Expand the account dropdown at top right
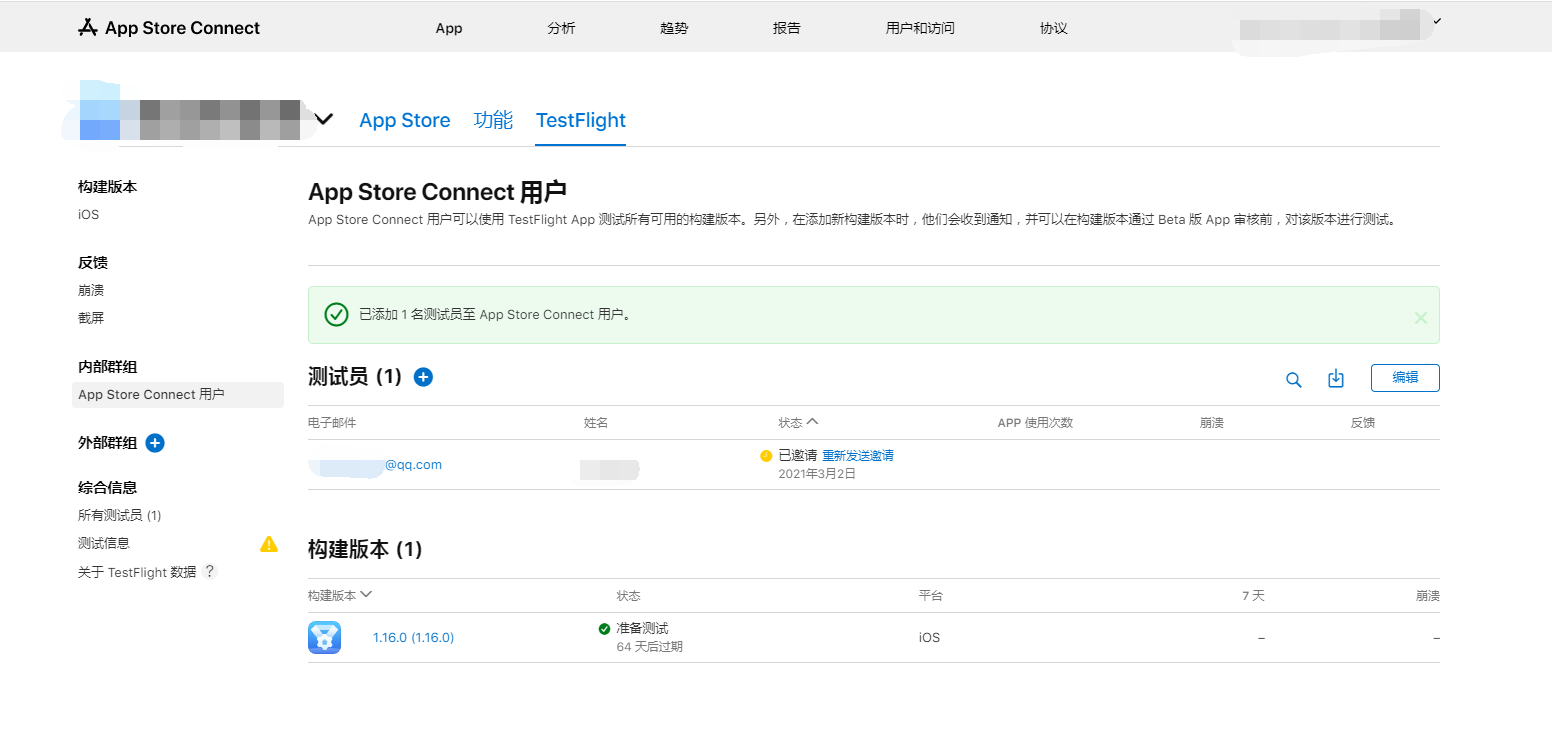This screenshot has width=1552, height=750. (x=1437, y=19)
